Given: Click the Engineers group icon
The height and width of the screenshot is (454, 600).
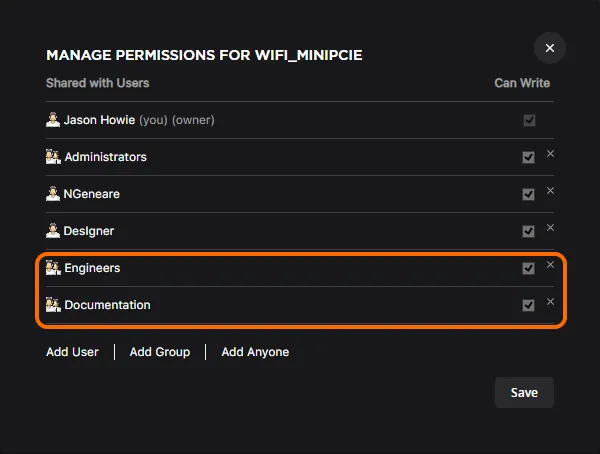Looking at the screenshot, I should (x=53, y=268).
